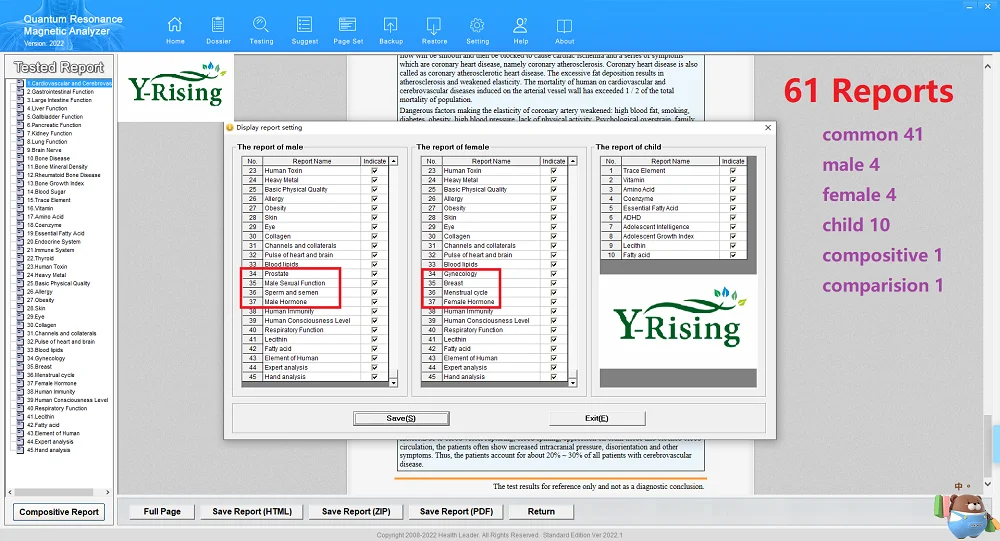This screenshot has height=541, width=1000.
Task: Toggle Adolescent Growth Index checkbox
Action: (733, 236)
